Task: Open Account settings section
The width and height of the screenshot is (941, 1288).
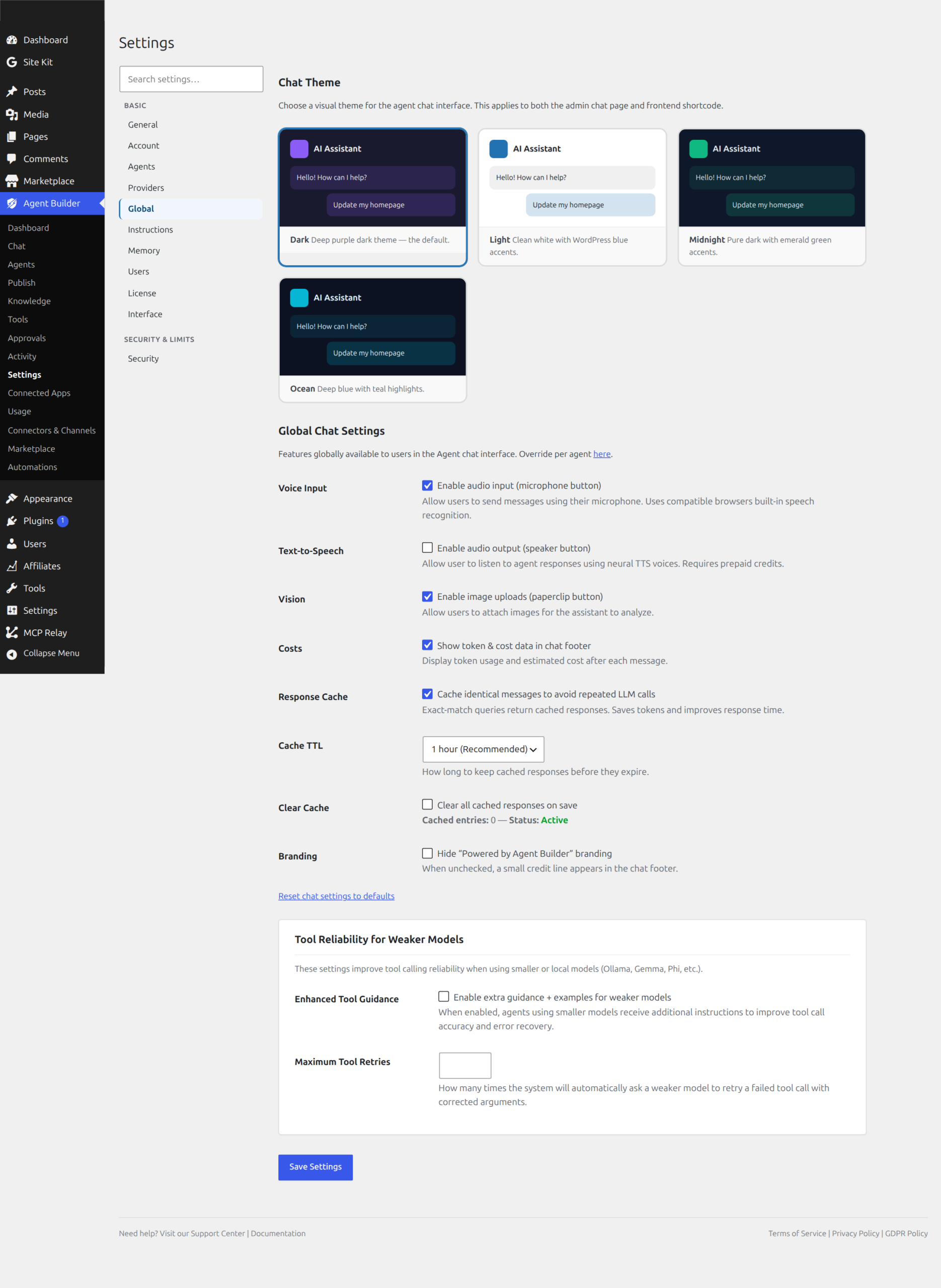Action: (x=191, y=146)
